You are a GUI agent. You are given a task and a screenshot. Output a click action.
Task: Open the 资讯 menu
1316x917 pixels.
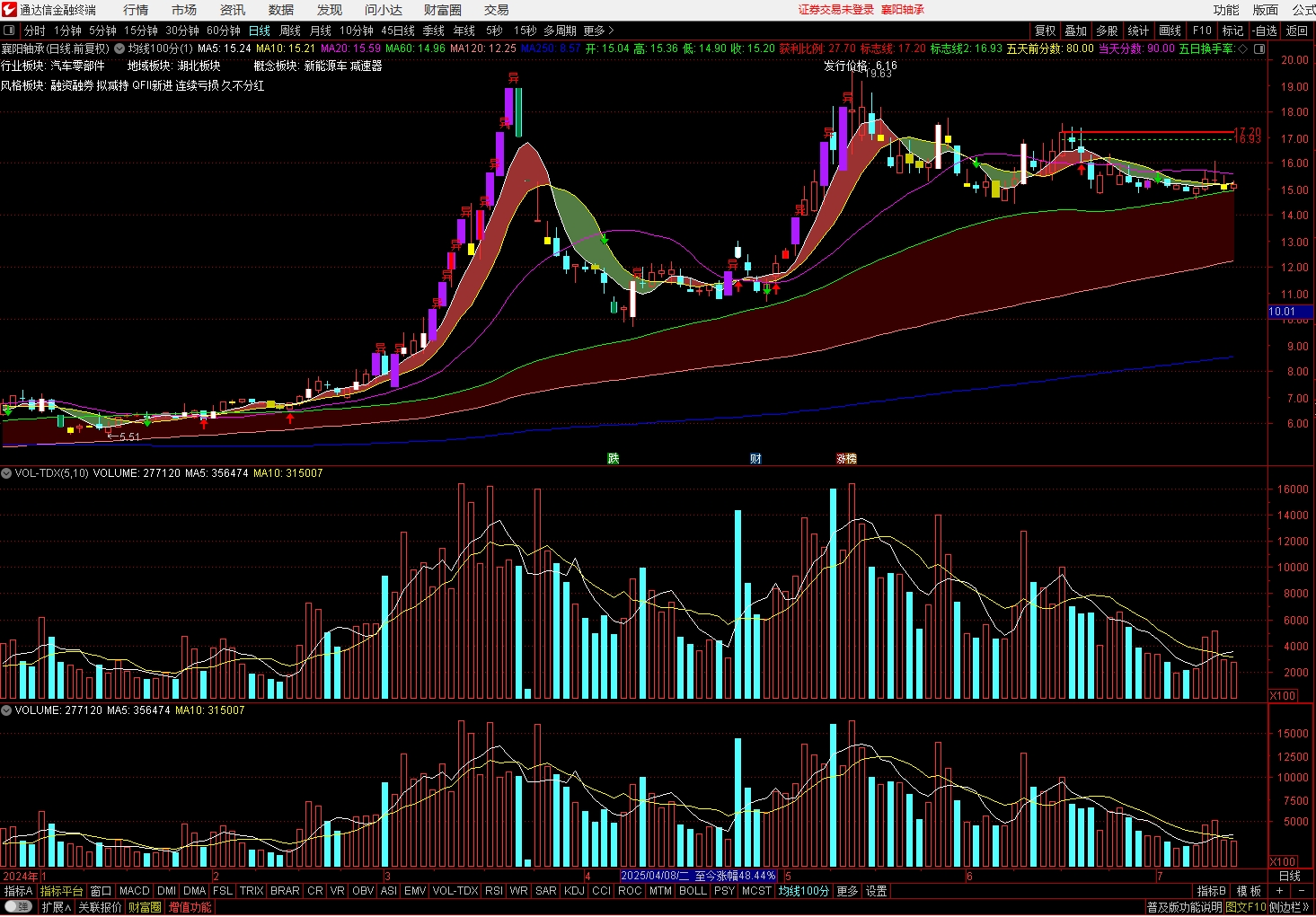pos(233,10)
